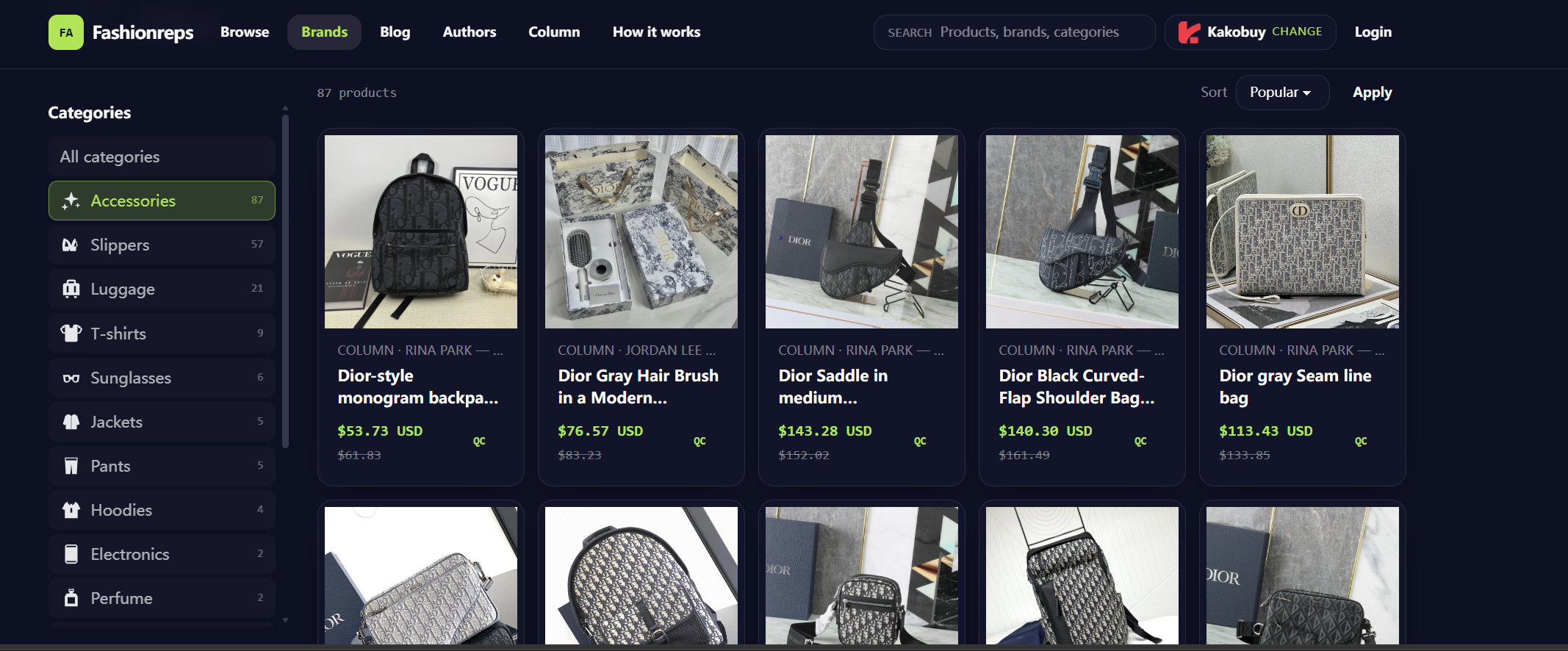Open the Popular sort dropdown
Image resolution: width=1568 pixels, height=651 pixels.
pyautogui.click(x=1282, y=93)
